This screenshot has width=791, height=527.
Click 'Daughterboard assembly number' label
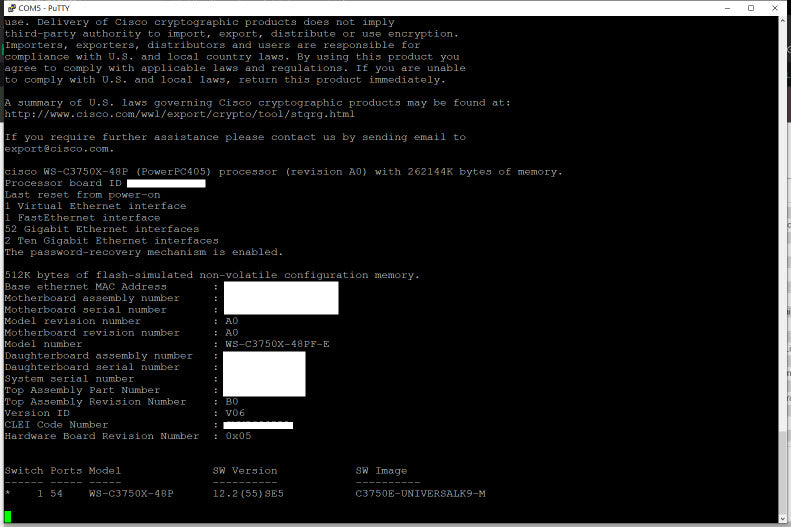coord(98,356)
